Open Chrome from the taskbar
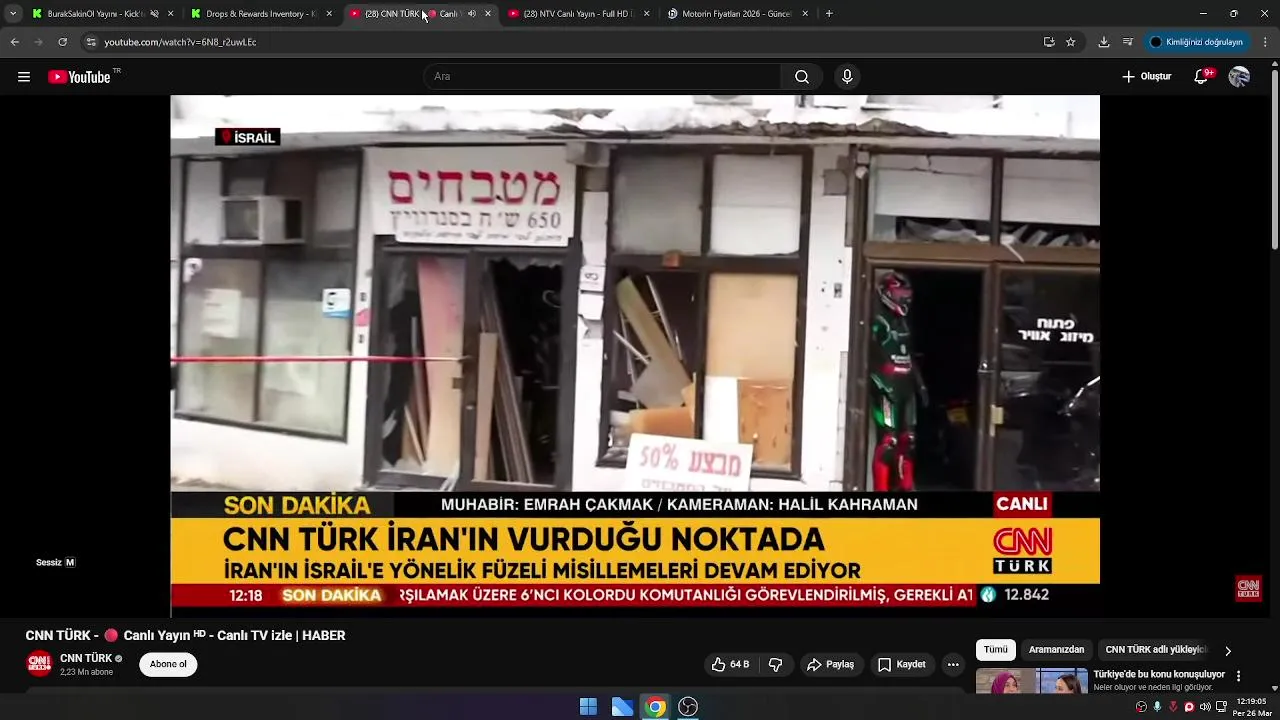This screenshot has width=1280, height=720. (x=655, y=707)
